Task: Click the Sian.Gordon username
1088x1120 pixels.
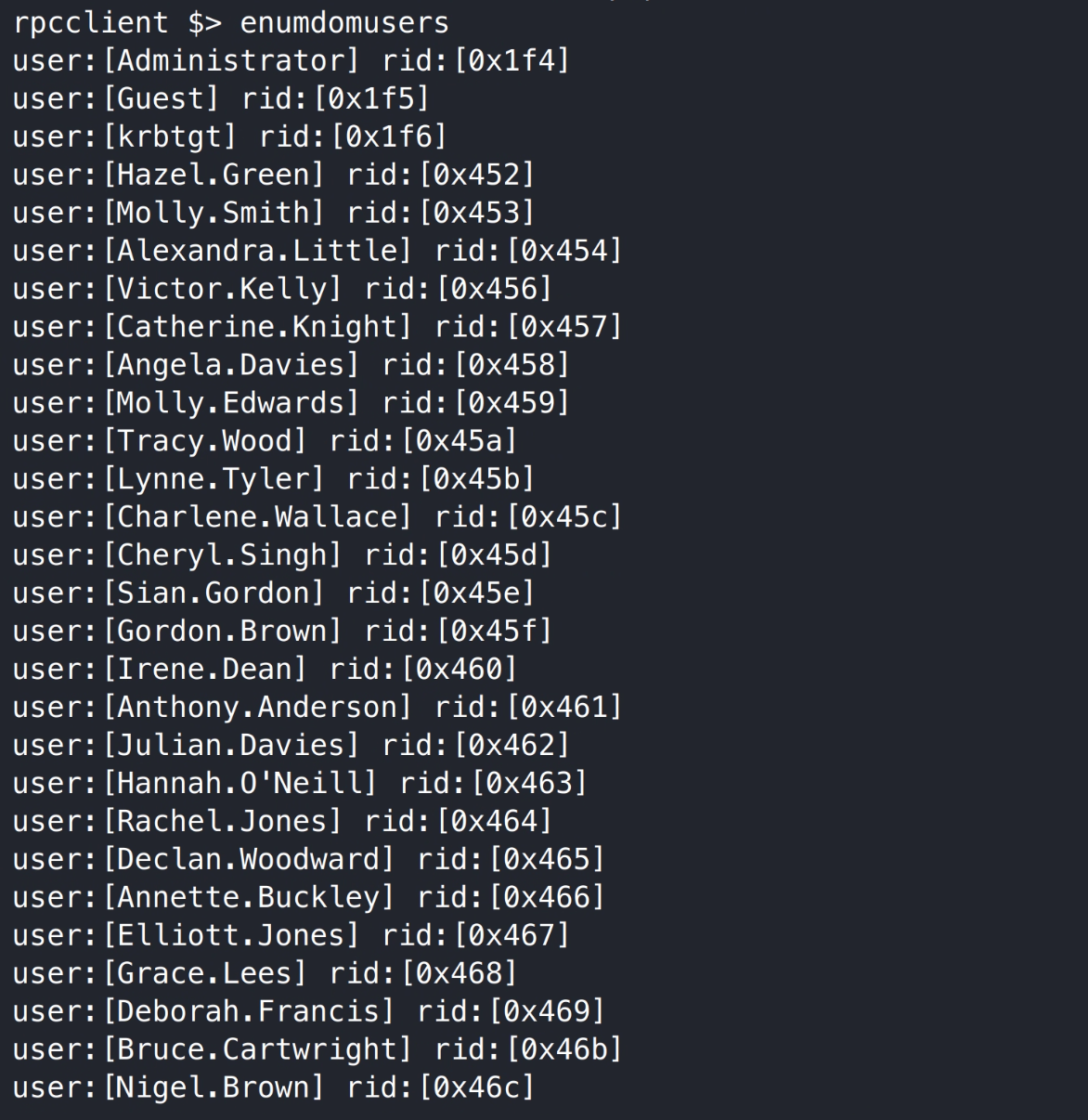Action: click(x=214, y=593)
